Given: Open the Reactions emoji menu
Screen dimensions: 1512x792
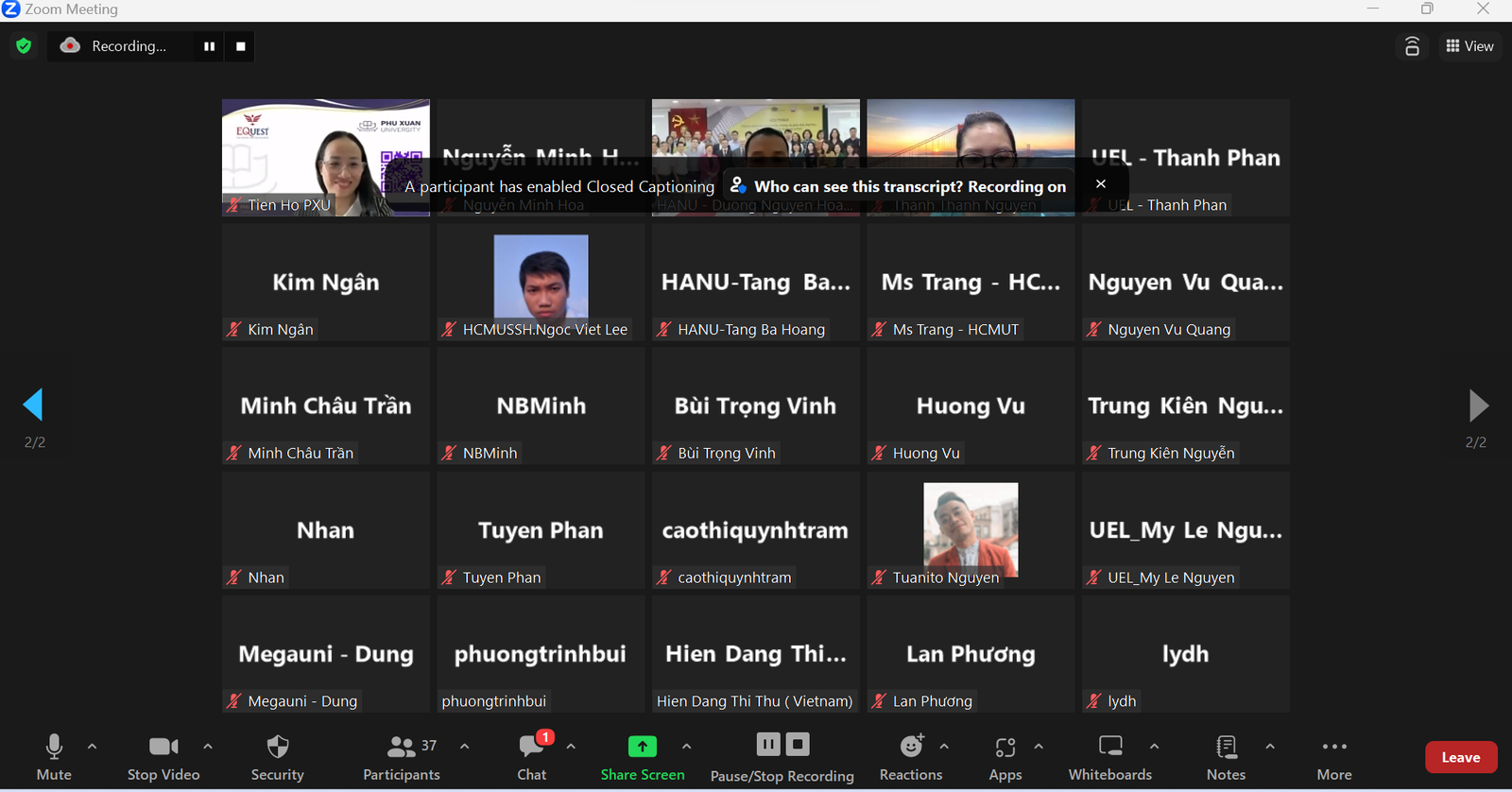Looking at the screenshot, I should [910, 758].
